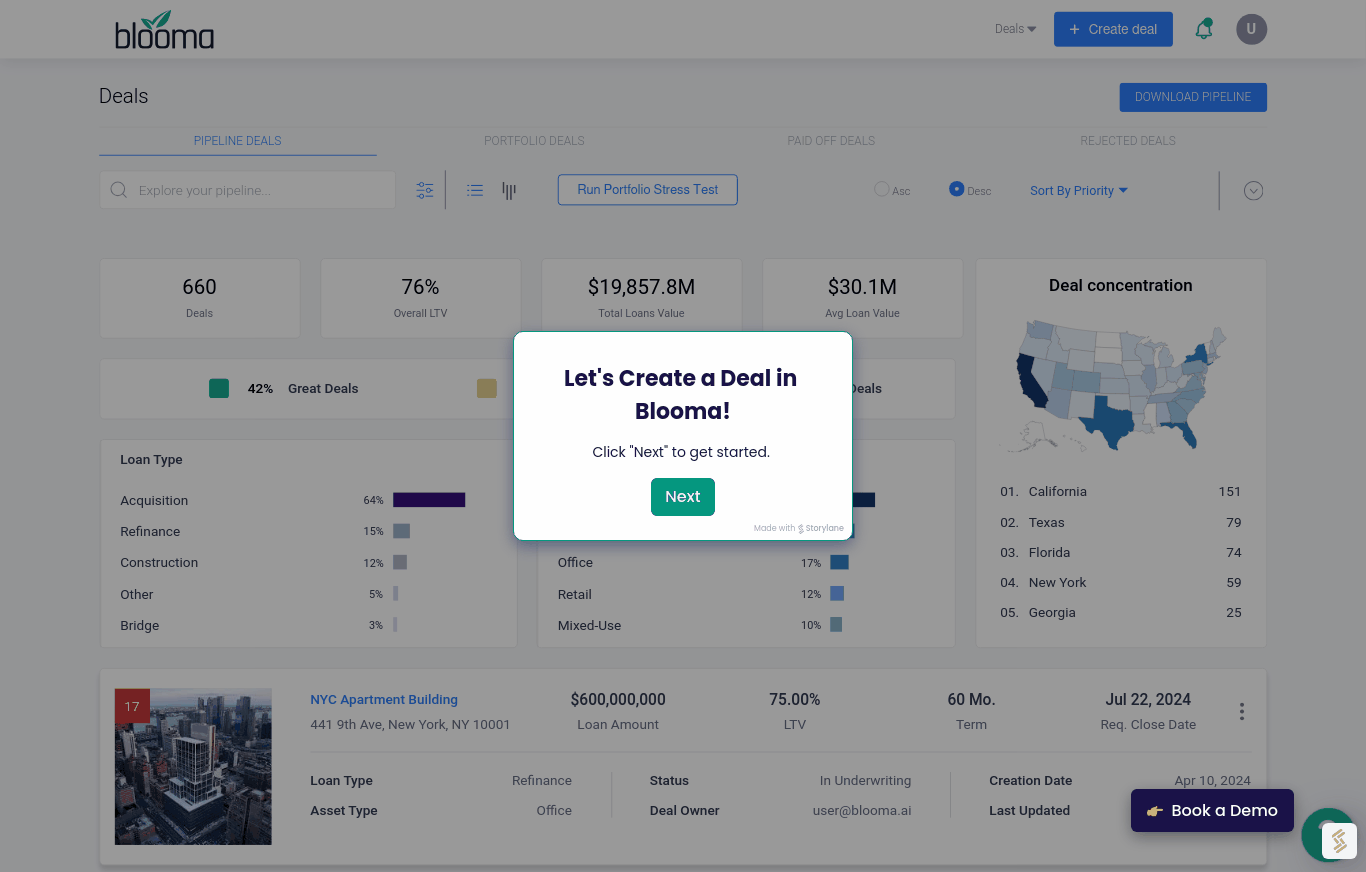The height and width of the screenshot is (872, 1366).
Task: Open the pipeline filter sliders icon
Action: [x=425, y=190]
